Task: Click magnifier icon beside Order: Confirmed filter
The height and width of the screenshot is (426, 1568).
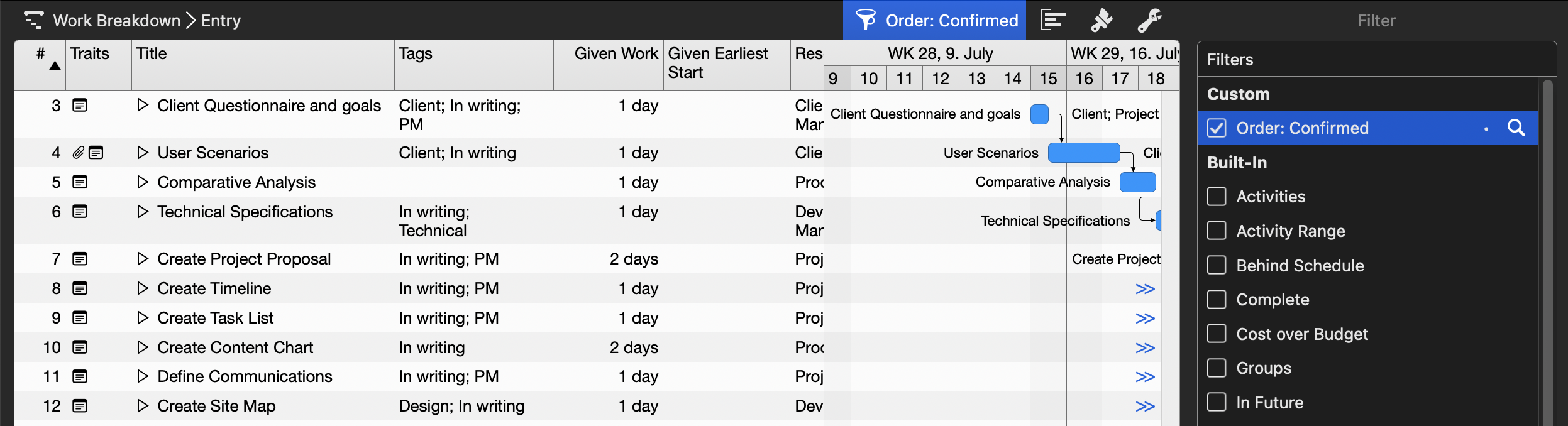Action: pos(1516,128)
